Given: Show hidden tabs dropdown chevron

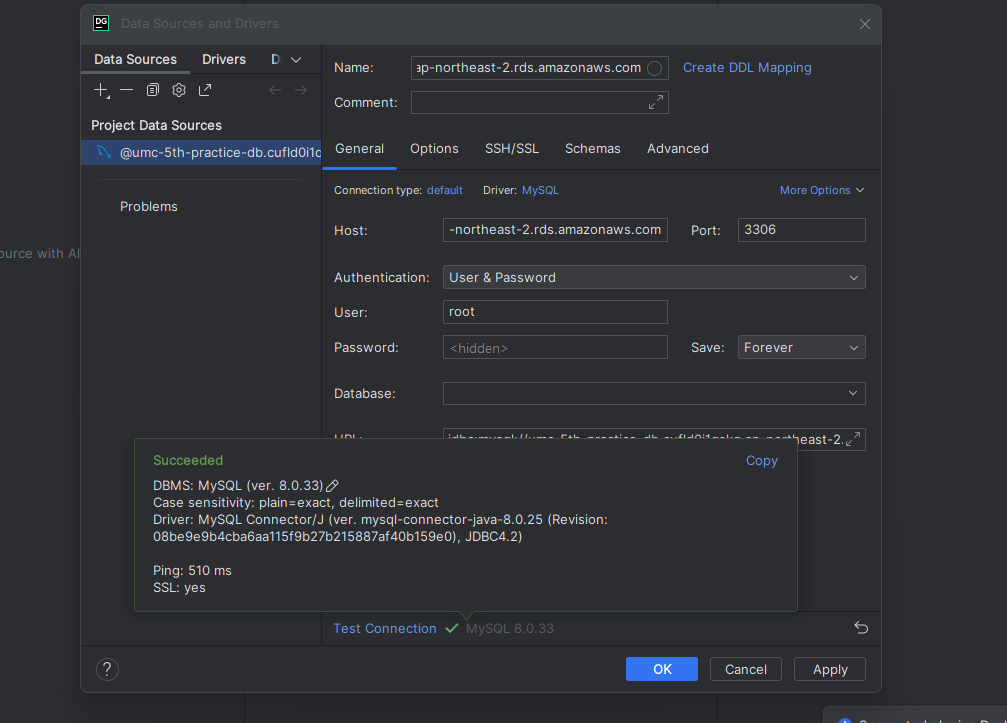Looking at the screenshot, I should (x=296, y=60).
